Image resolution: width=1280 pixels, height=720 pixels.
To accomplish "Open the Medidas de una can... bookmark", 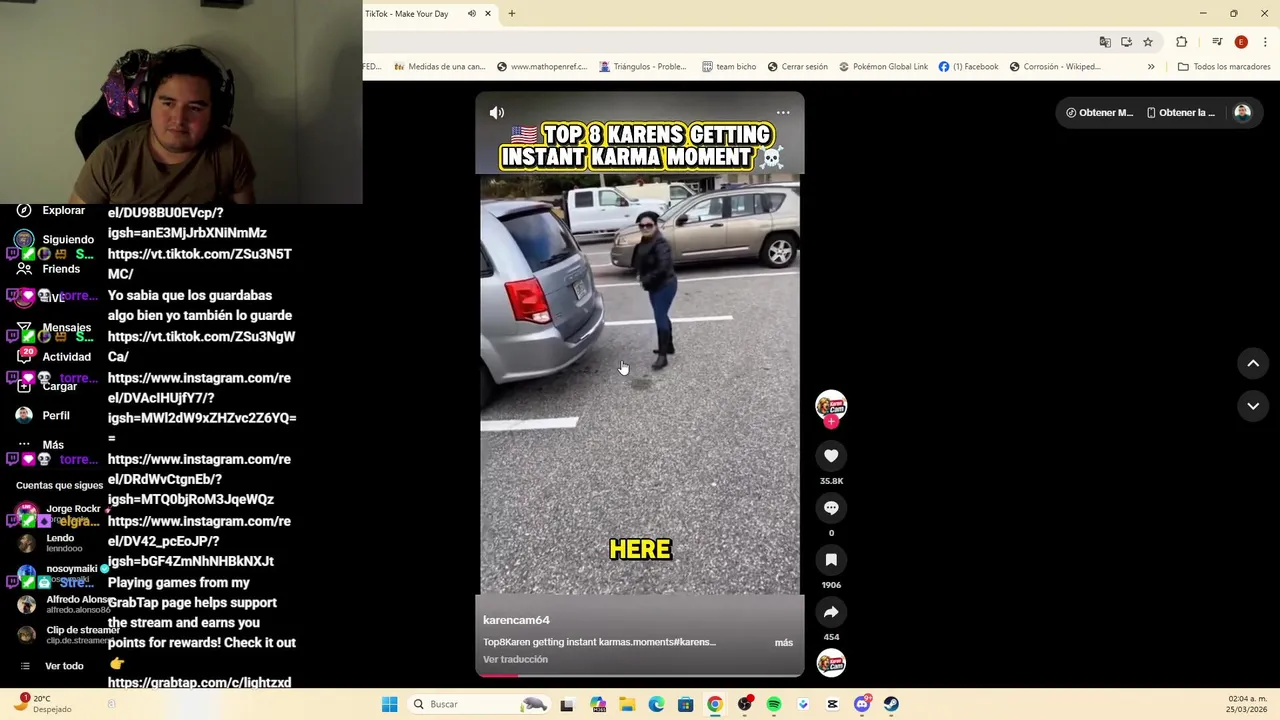I will [x=440, y=67].
